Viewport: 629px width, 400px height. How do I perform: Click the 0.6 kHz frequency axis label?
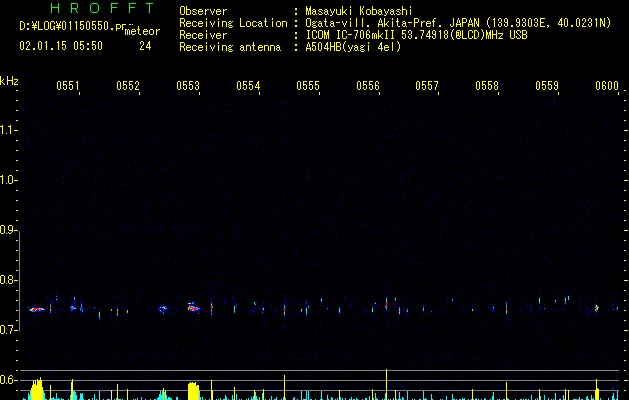pyautogui.click(x=8, y=380)
